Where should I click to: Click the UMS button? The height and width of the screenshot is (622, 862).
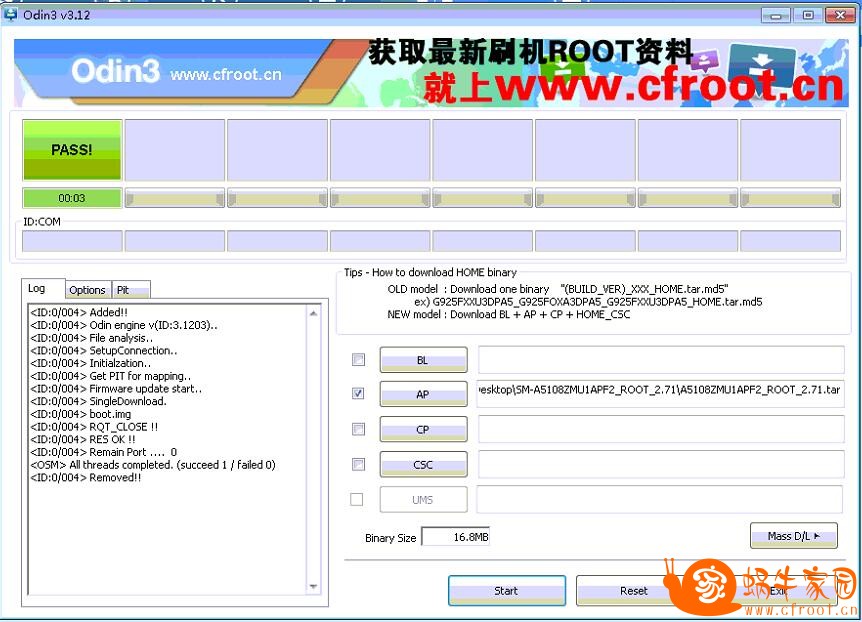coord(423,499)
